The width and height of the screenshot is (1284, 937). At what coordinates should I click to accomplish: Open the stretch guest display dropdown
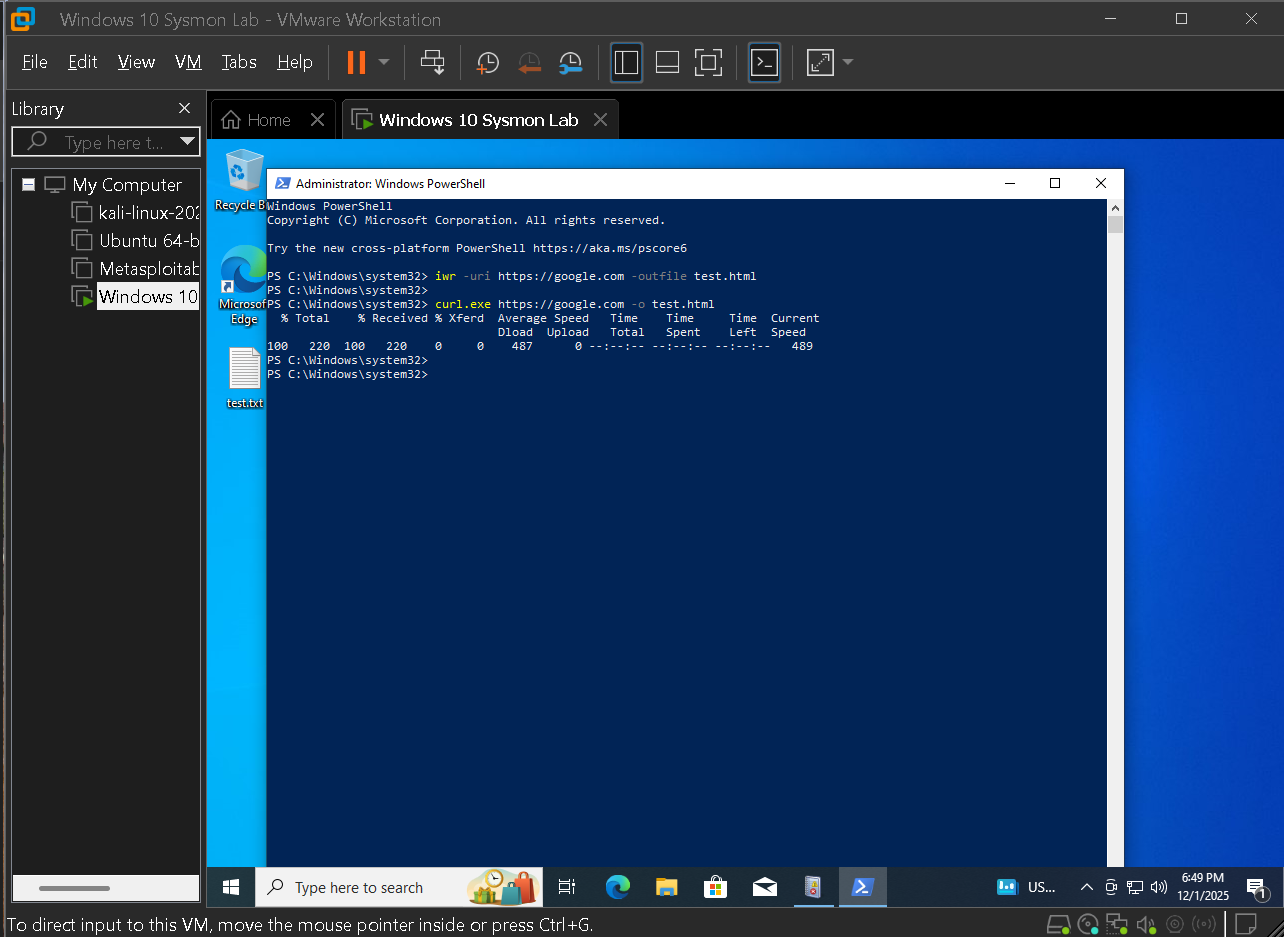coord(847,62)
